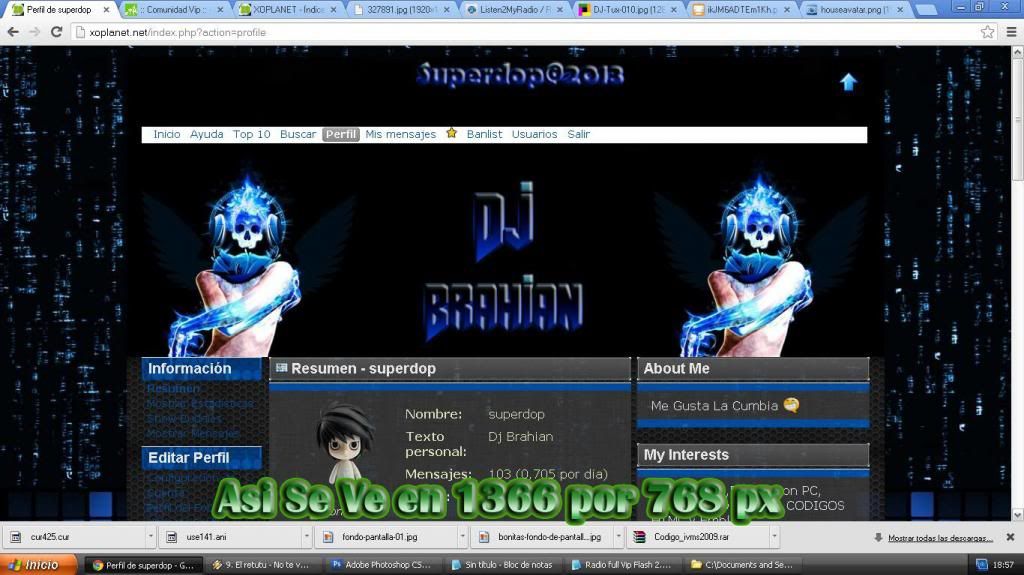
Task: Switch to the Listen2MyRadio tab
Action: pos(515,10)
